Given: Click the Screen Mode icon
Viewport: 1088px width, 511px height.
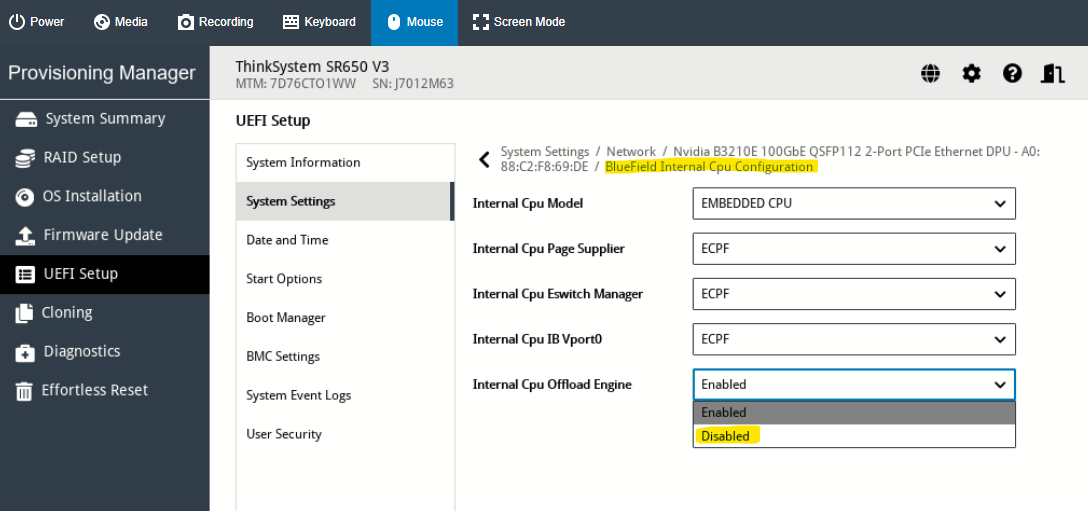Looking at the screenshot, I should point(480,22).
